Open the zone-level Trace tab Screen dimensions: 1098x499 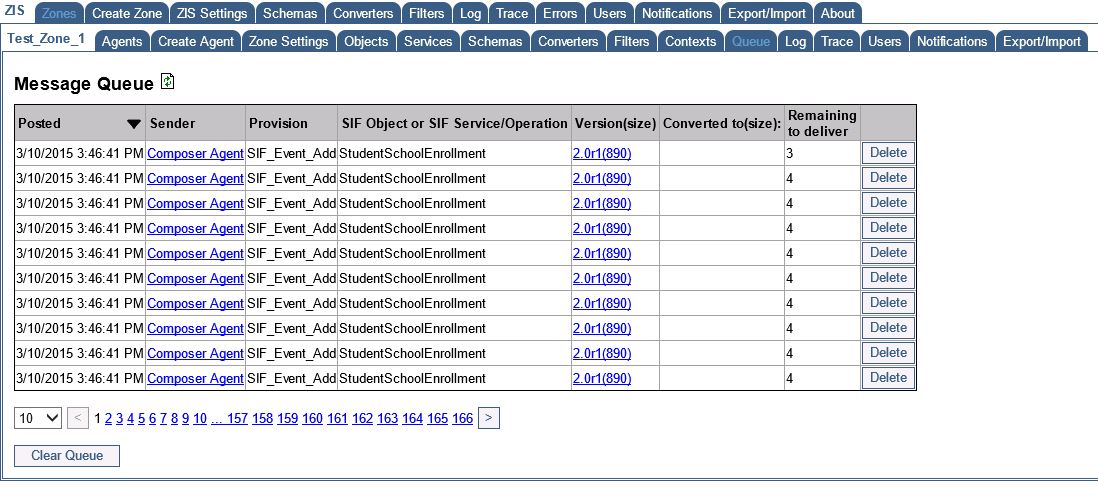click(x=837, y=41)
